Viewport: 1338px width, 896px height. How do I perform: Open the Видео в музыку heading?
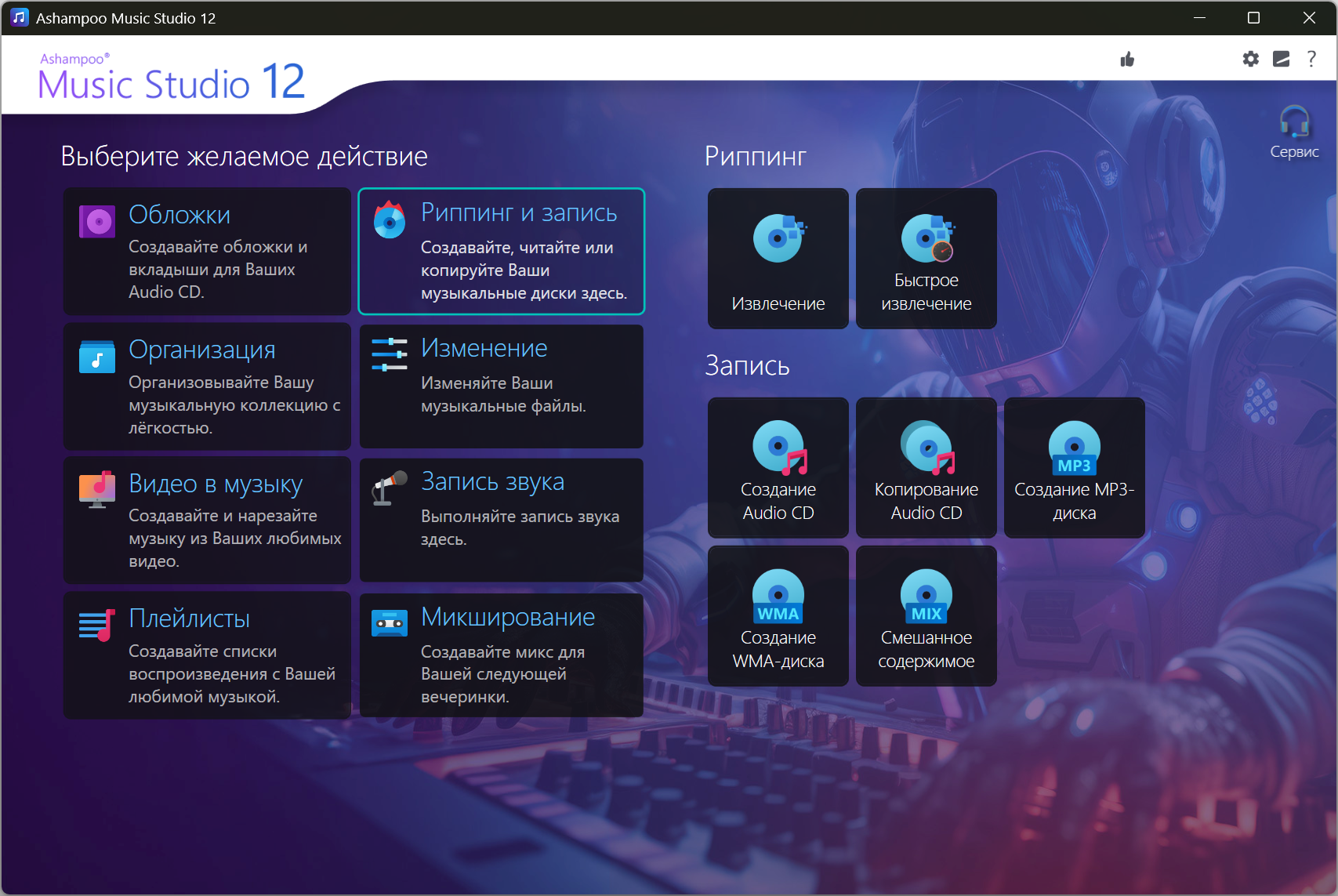tap(216, 484)
